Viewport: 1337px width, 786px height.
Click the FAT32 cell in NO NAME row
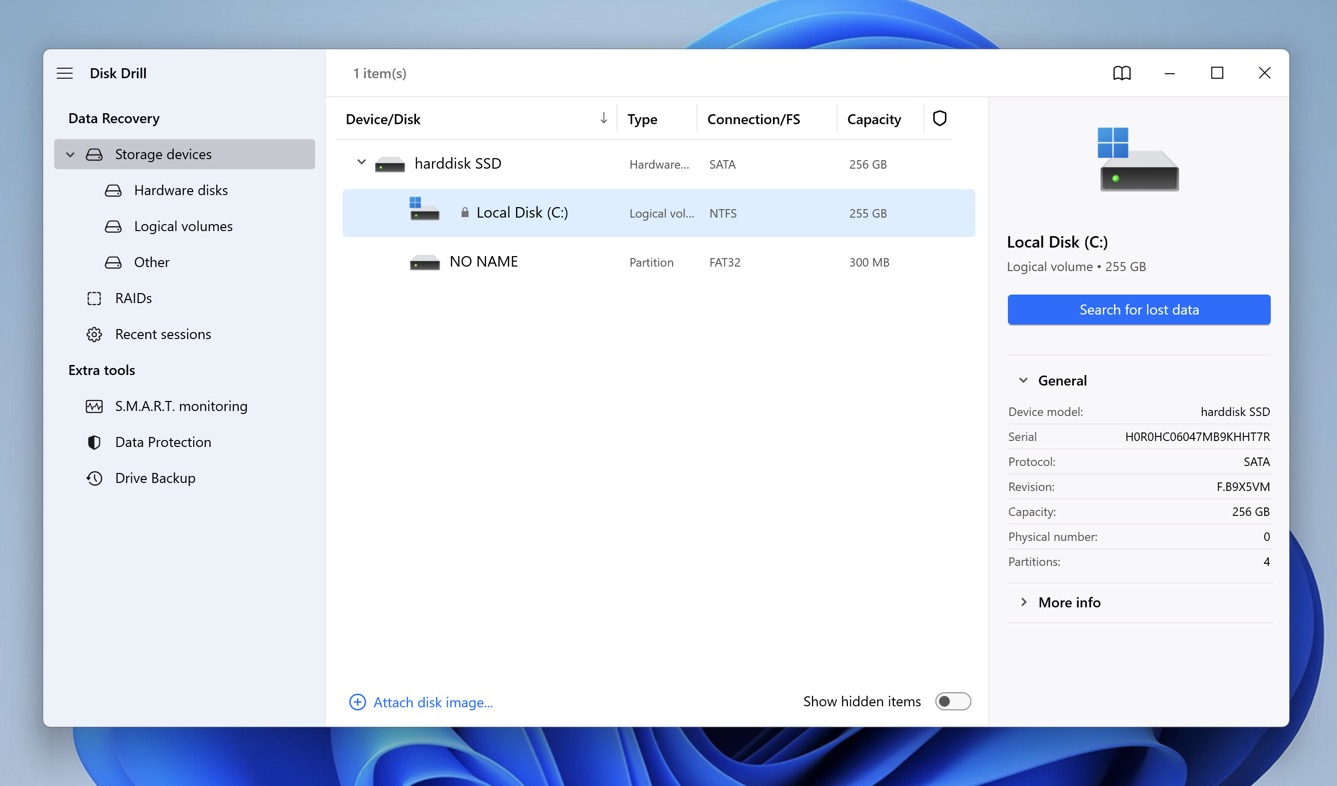click(x=725, y=262)
